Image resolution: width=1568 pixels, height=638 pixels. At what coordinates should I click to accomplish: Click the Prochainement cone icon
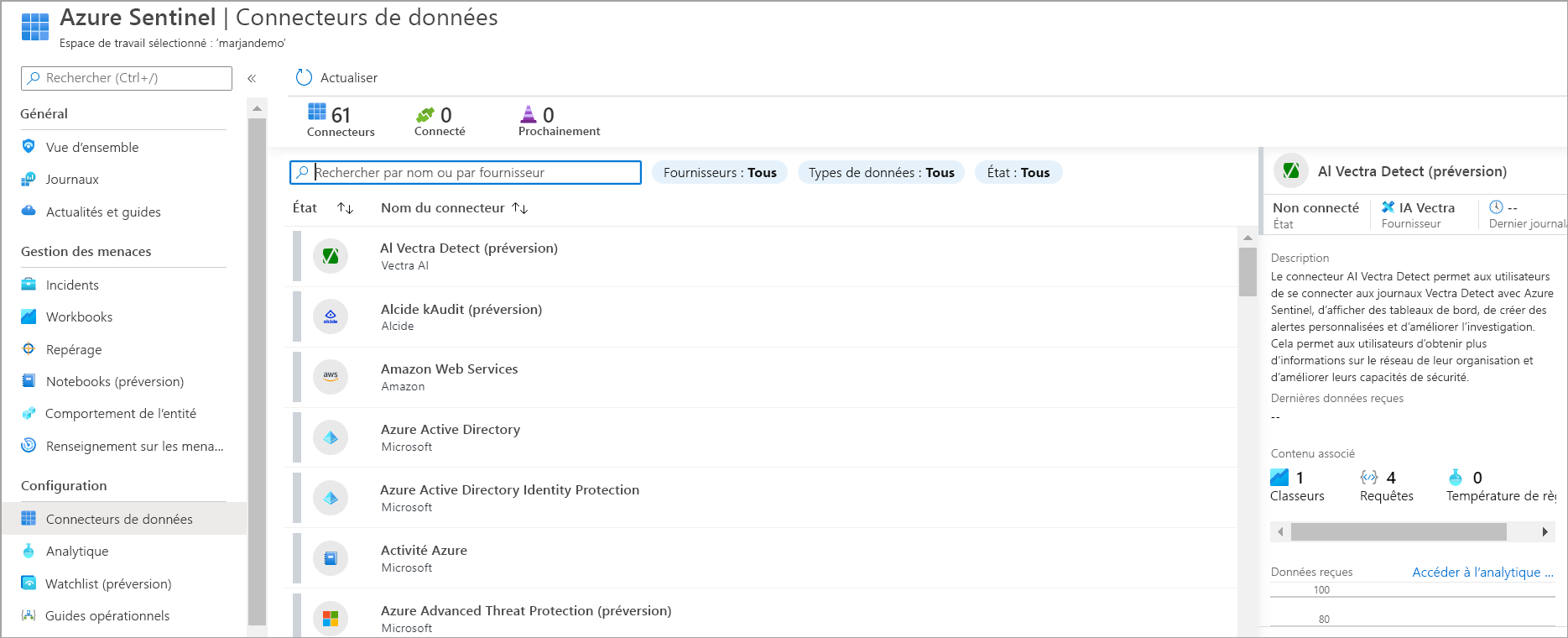pos(528,113)
